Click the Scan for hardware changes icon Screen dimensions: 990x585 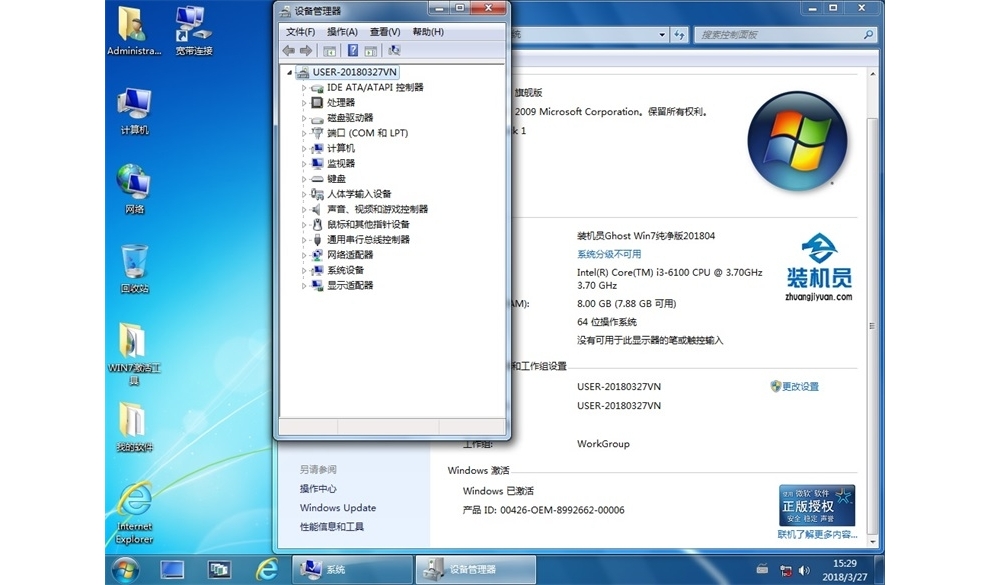pos(394,51)
